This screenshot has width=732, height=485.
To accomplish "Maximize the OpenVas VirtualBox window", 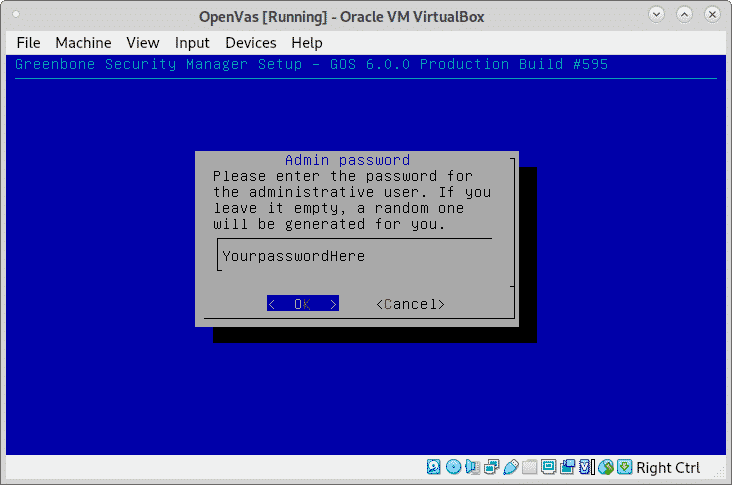I will click(x=684, y=14).
